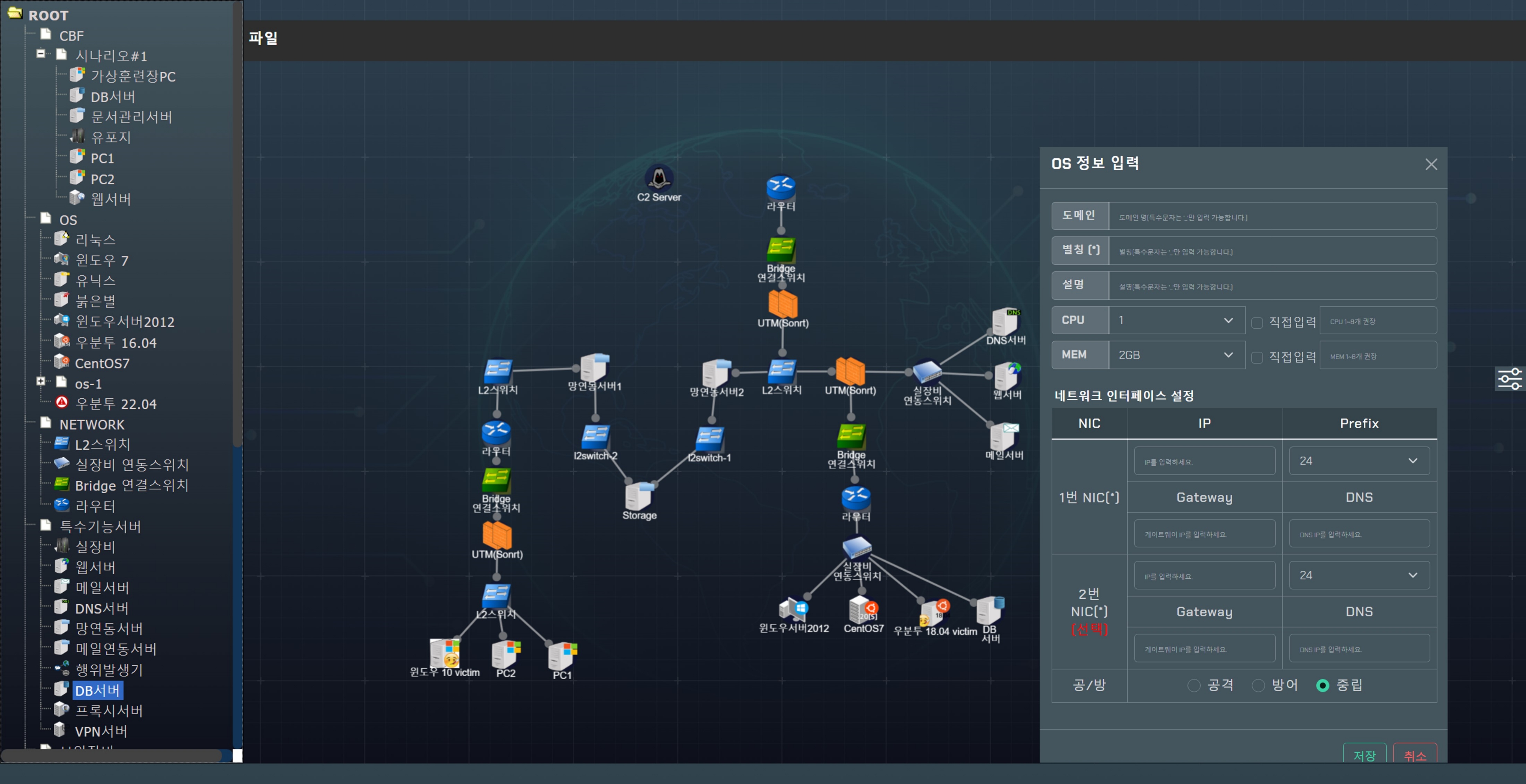Select the 메일서버 node on the canvas

(1004, 437)
